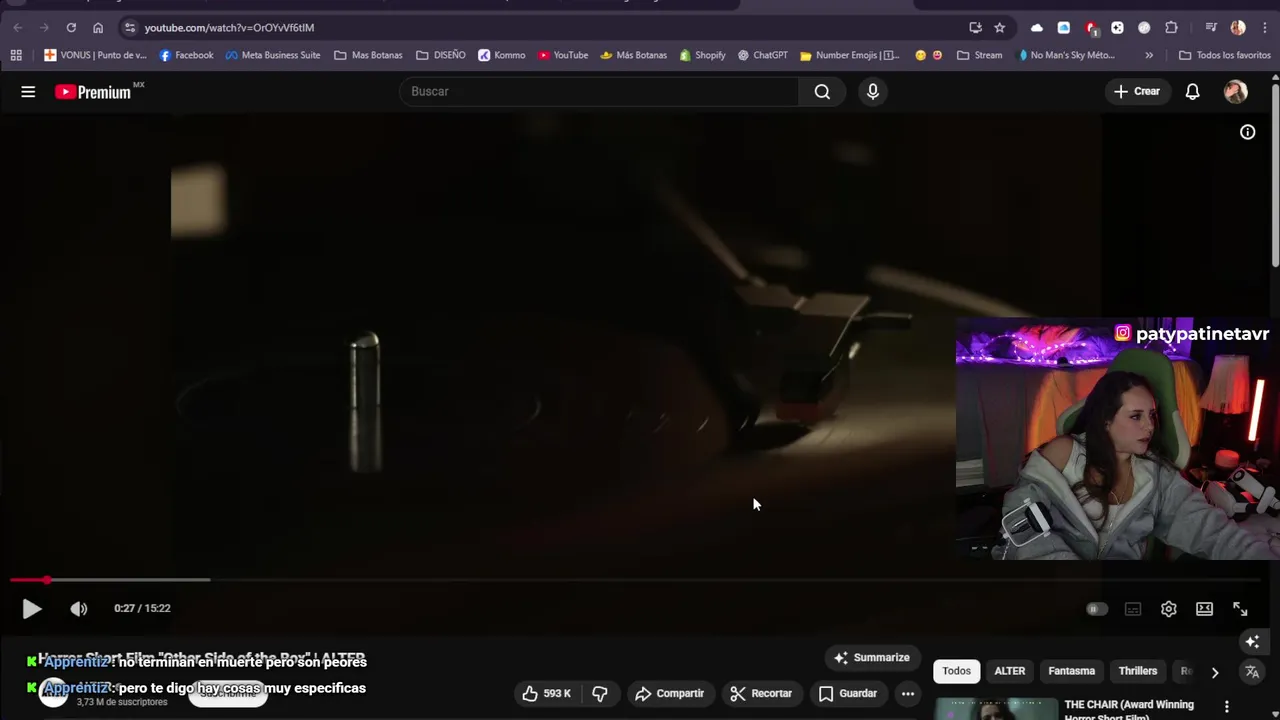Viewport: 1280px width, 720px height.
Task: Open options for THE CHAIR video
Action: [x=1227, y=708]
